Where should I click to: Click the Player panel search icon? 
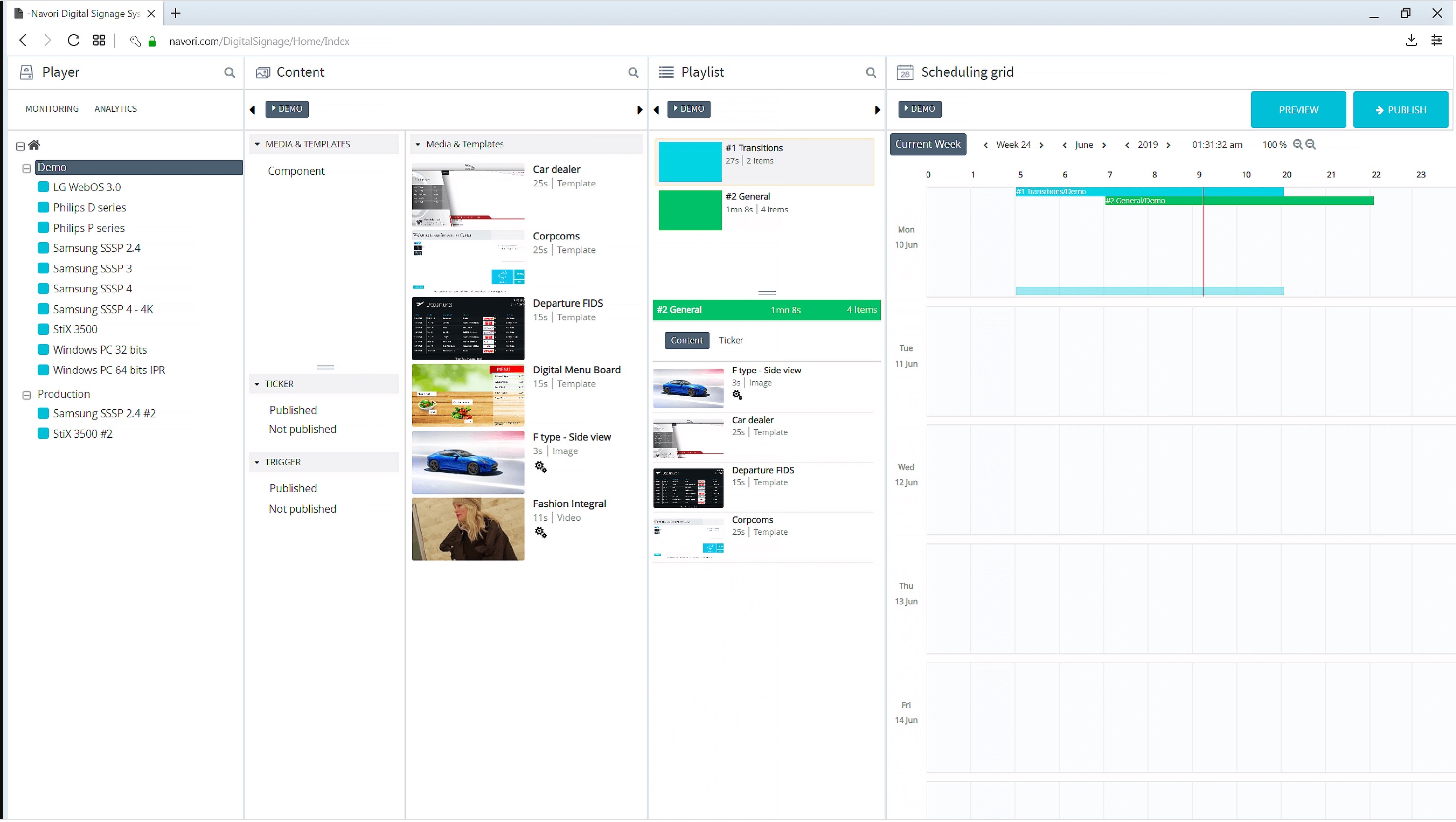point(229,72)
